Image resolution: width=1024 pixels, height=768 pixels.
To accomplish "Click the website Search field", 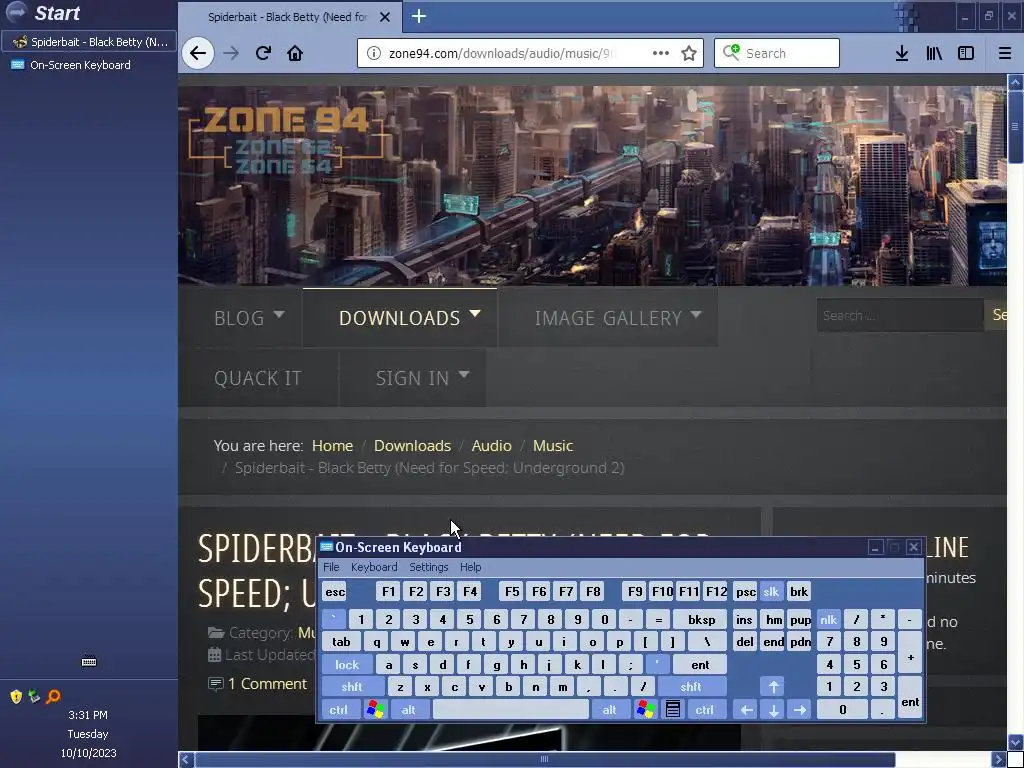I will [899, 315].
